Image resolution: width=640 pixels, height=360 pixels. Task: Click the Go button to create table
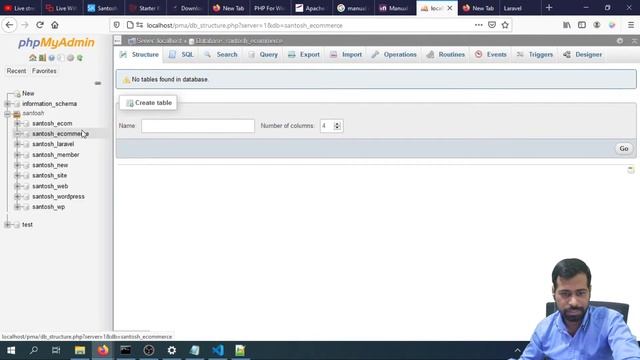tap(624, 149)
